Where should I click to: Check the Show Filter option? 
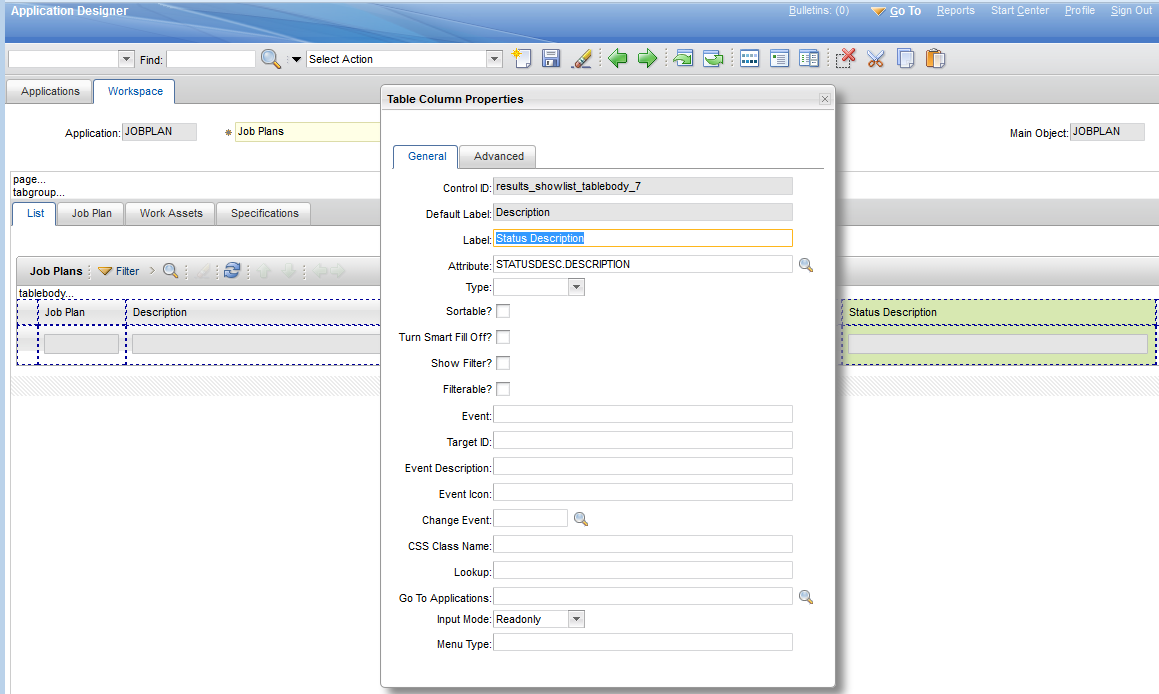503,363
